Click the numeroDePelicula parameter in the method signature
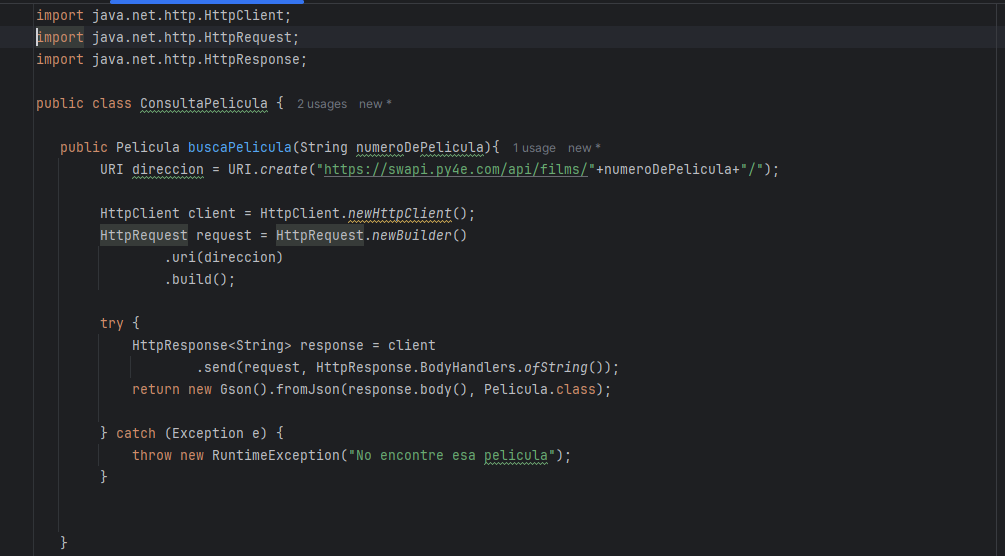This screenshot has height=556, width=1005. point(420,147)
